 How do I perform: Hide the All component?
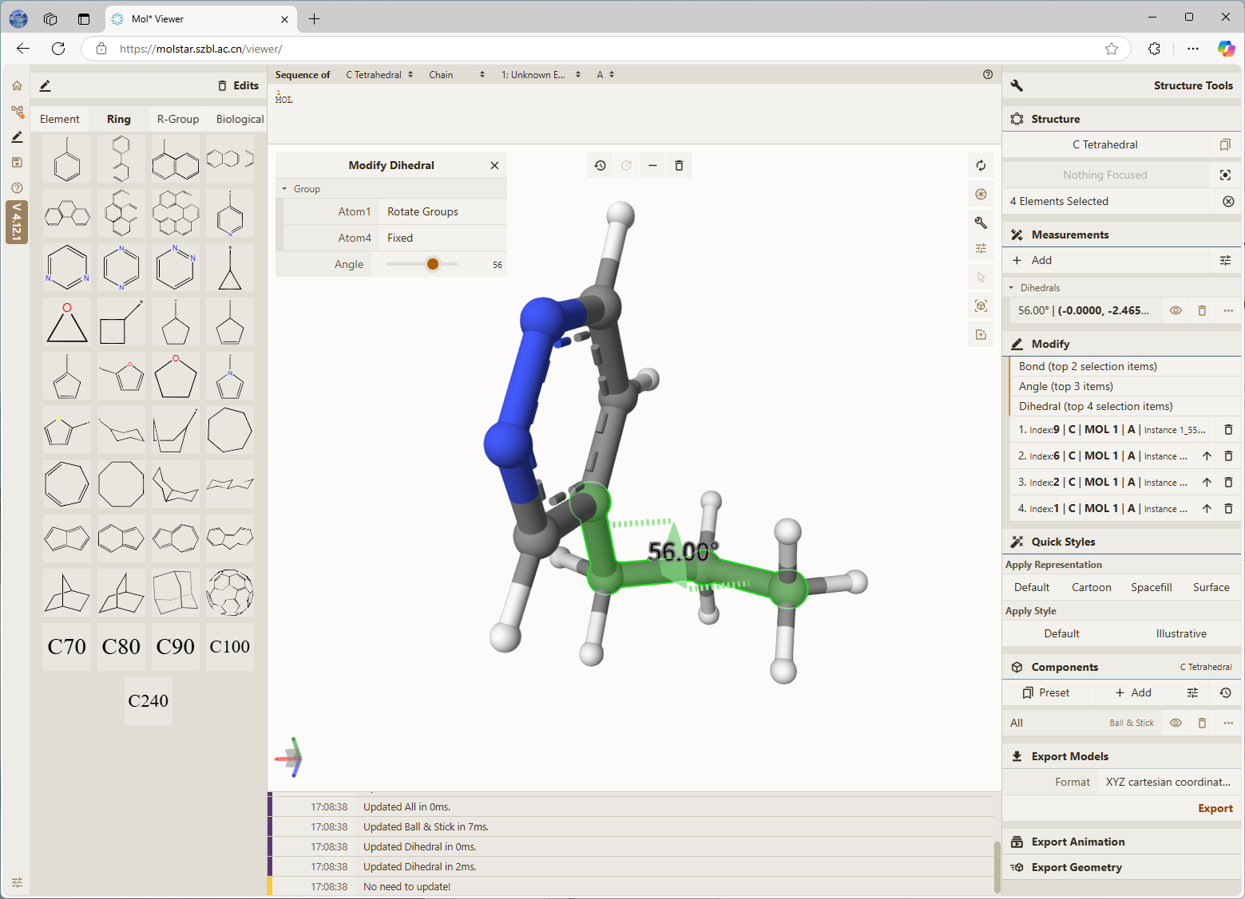tap(1176, 723)
